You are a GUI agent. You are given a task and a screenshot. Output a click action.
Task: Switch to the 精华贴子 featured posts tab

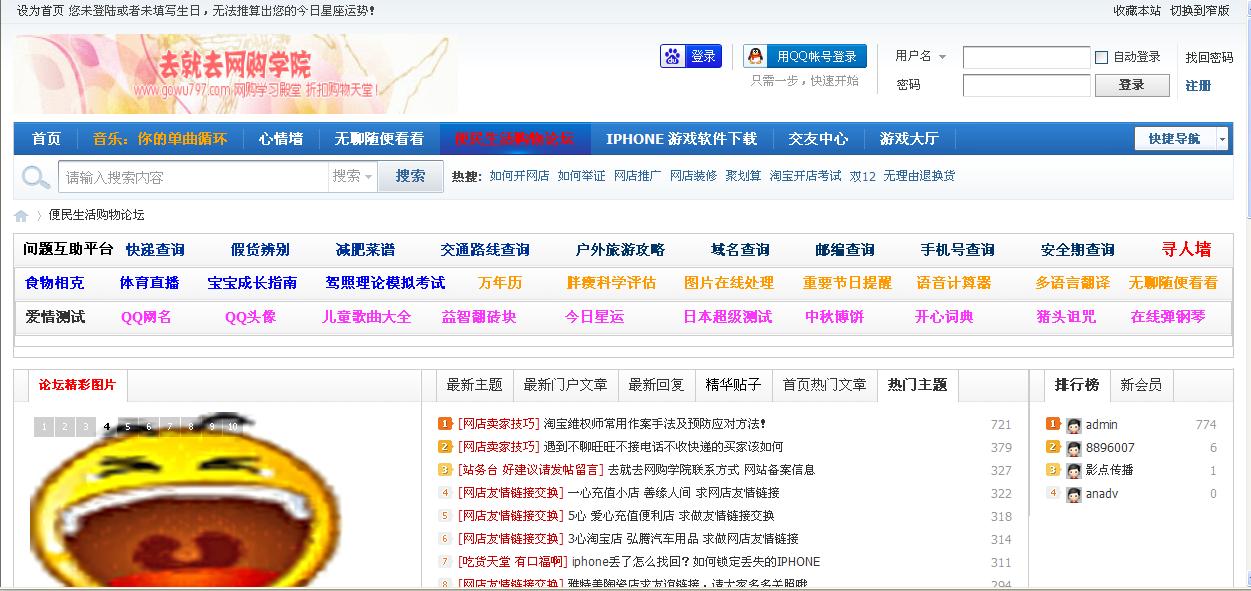[x=732, y=386]
